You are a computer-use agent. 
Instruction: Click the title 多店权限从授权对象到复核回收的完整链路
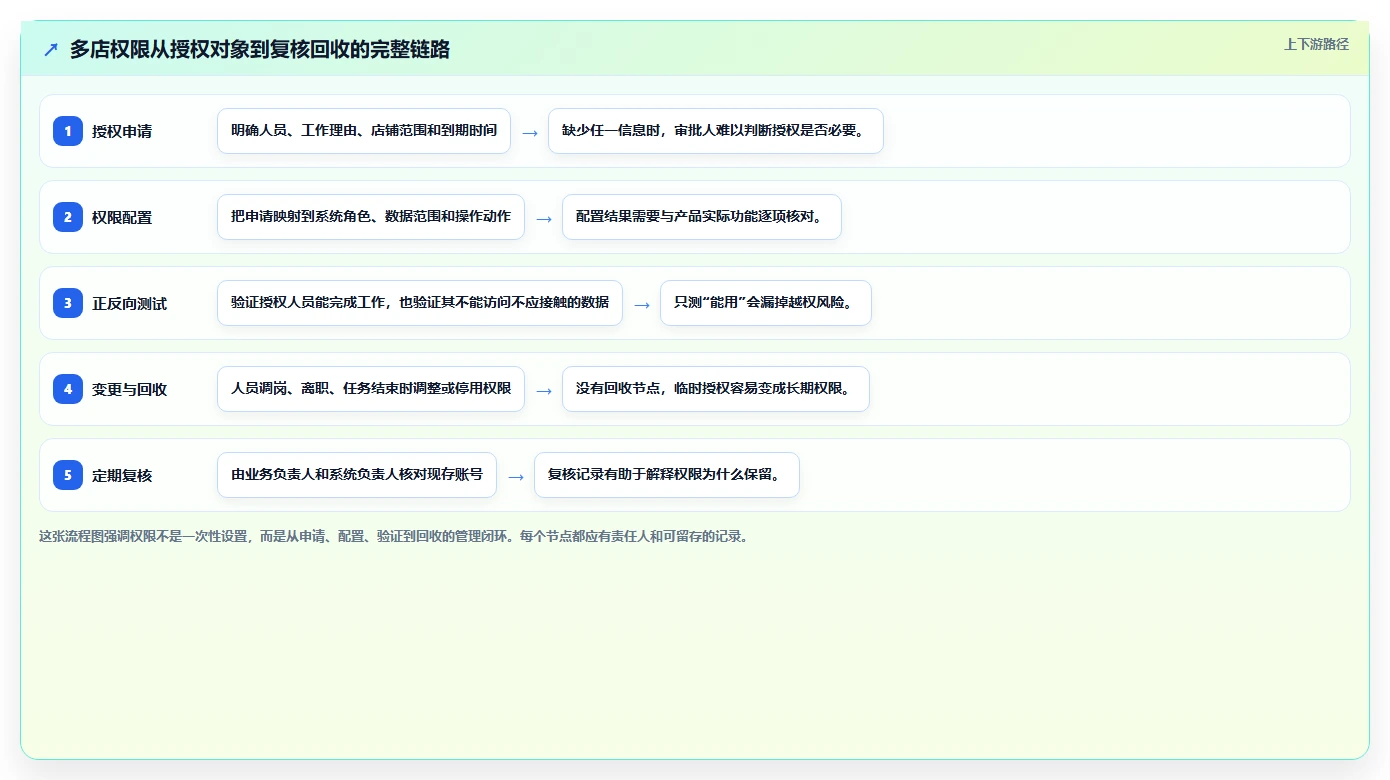(x=260, y=49)
